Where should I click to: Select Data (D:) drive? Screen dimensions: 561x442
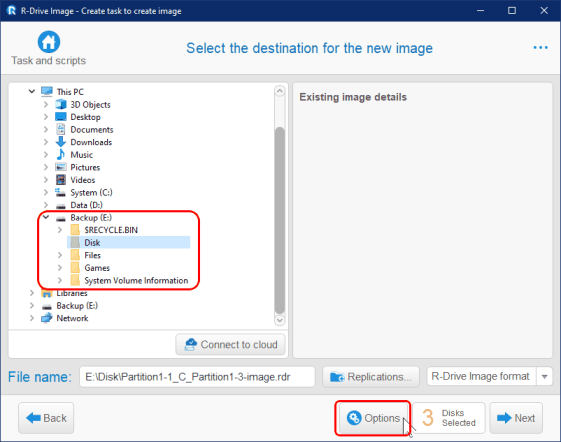(86, 205)
